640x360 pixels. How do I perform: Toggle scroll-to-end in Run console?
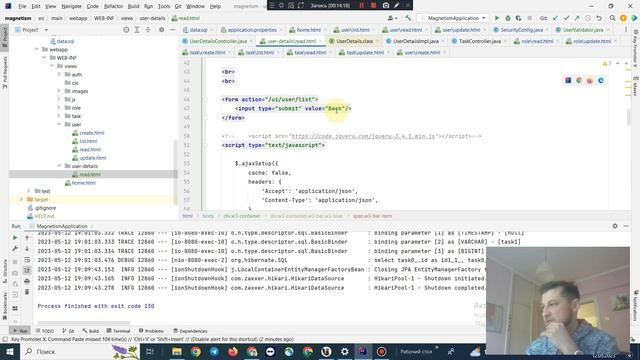click(x=27, y=270)
